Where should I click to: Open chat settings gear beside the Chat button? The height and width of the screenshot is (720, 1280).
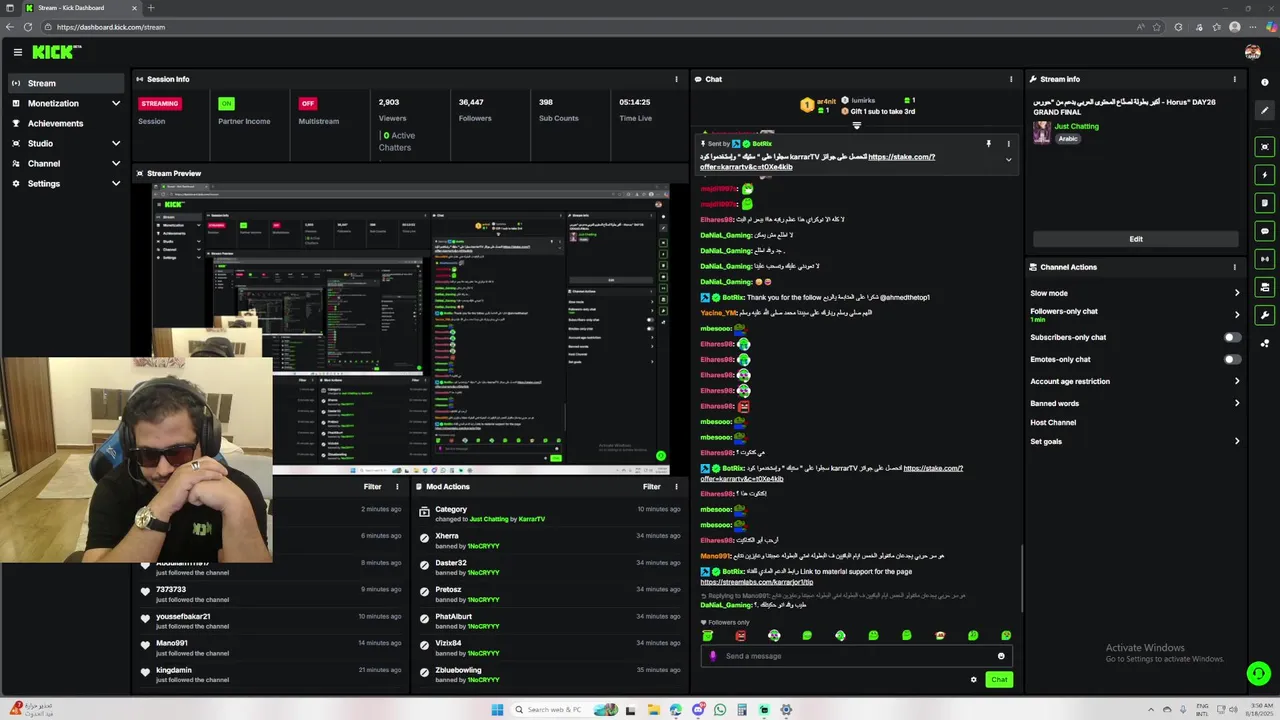point(973,680)
